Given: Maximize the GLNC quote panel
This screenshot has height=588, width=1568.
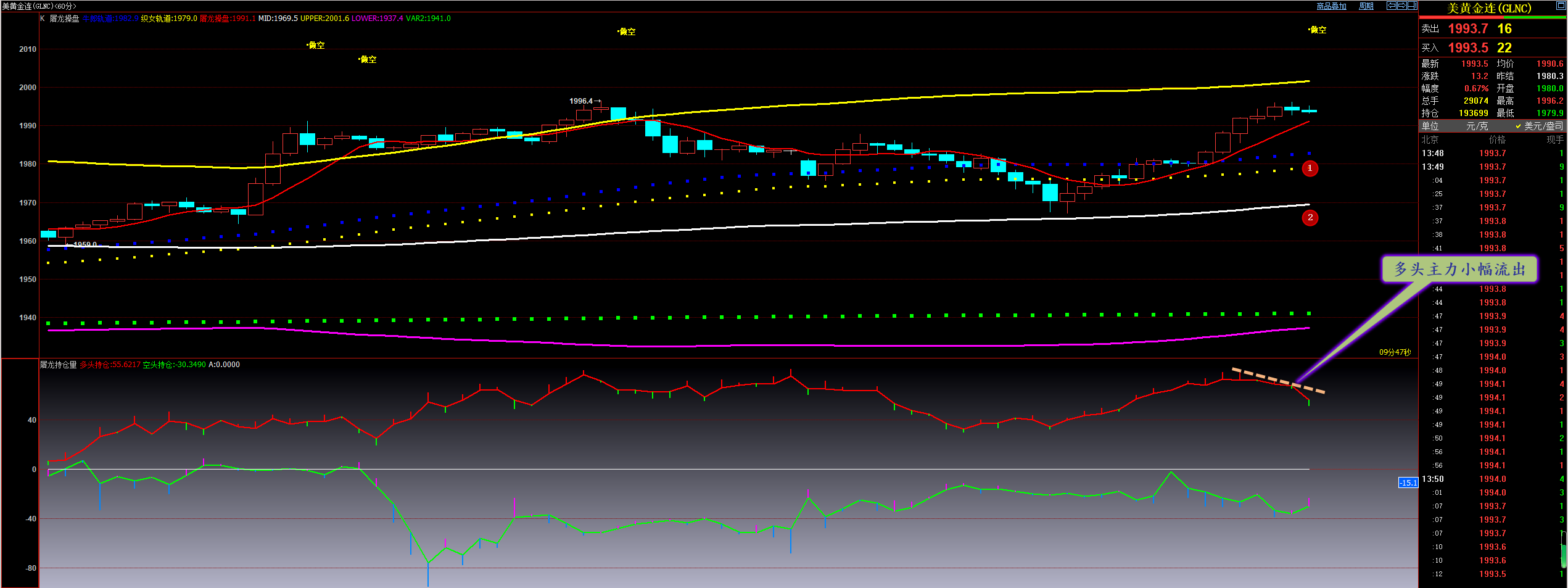Looking at the screenshot, I should tap(1561, 6).
